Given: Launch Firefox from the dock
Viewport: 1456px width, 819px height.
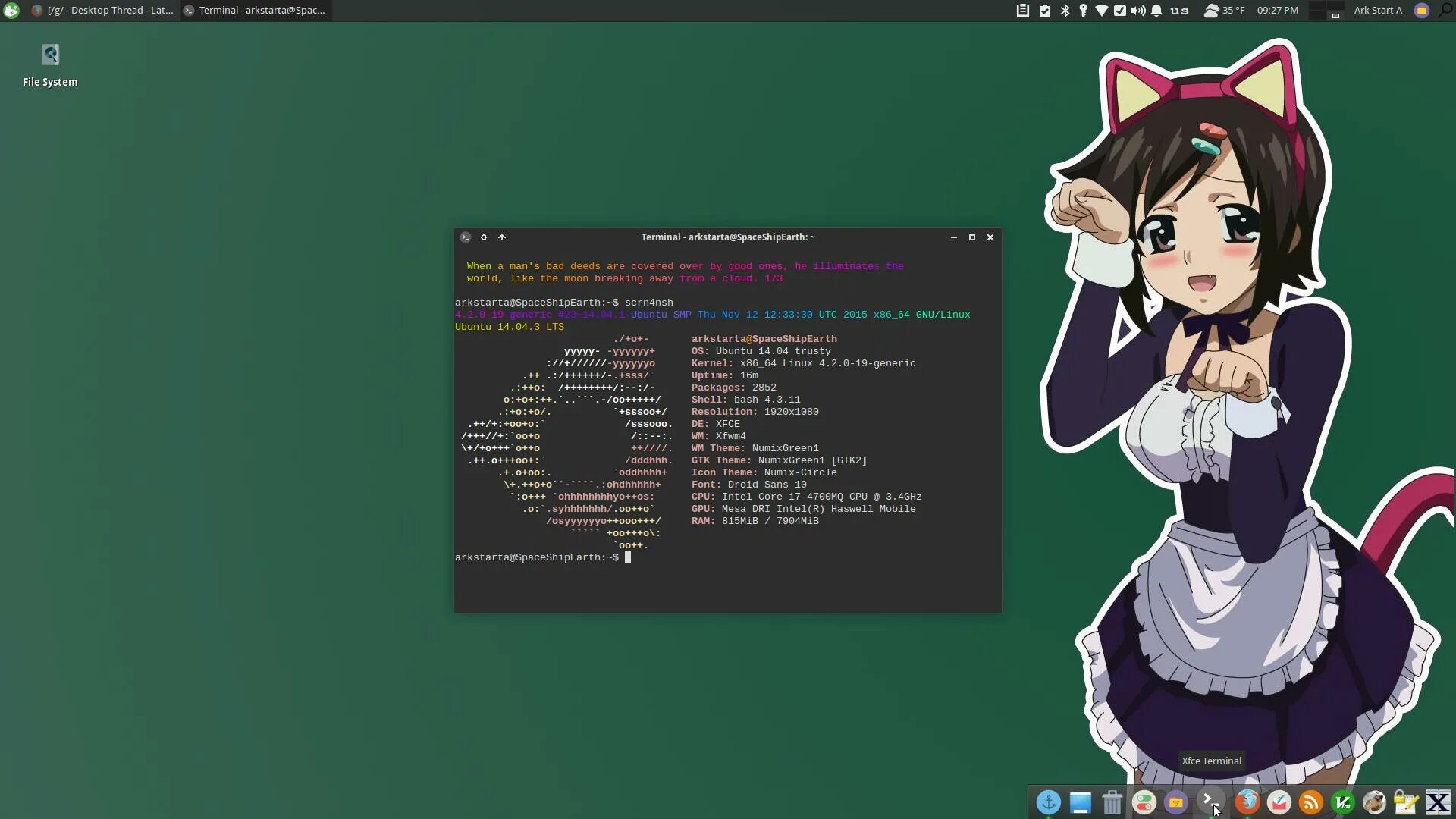Looking at the screenshot, I should coord(1247,802).
